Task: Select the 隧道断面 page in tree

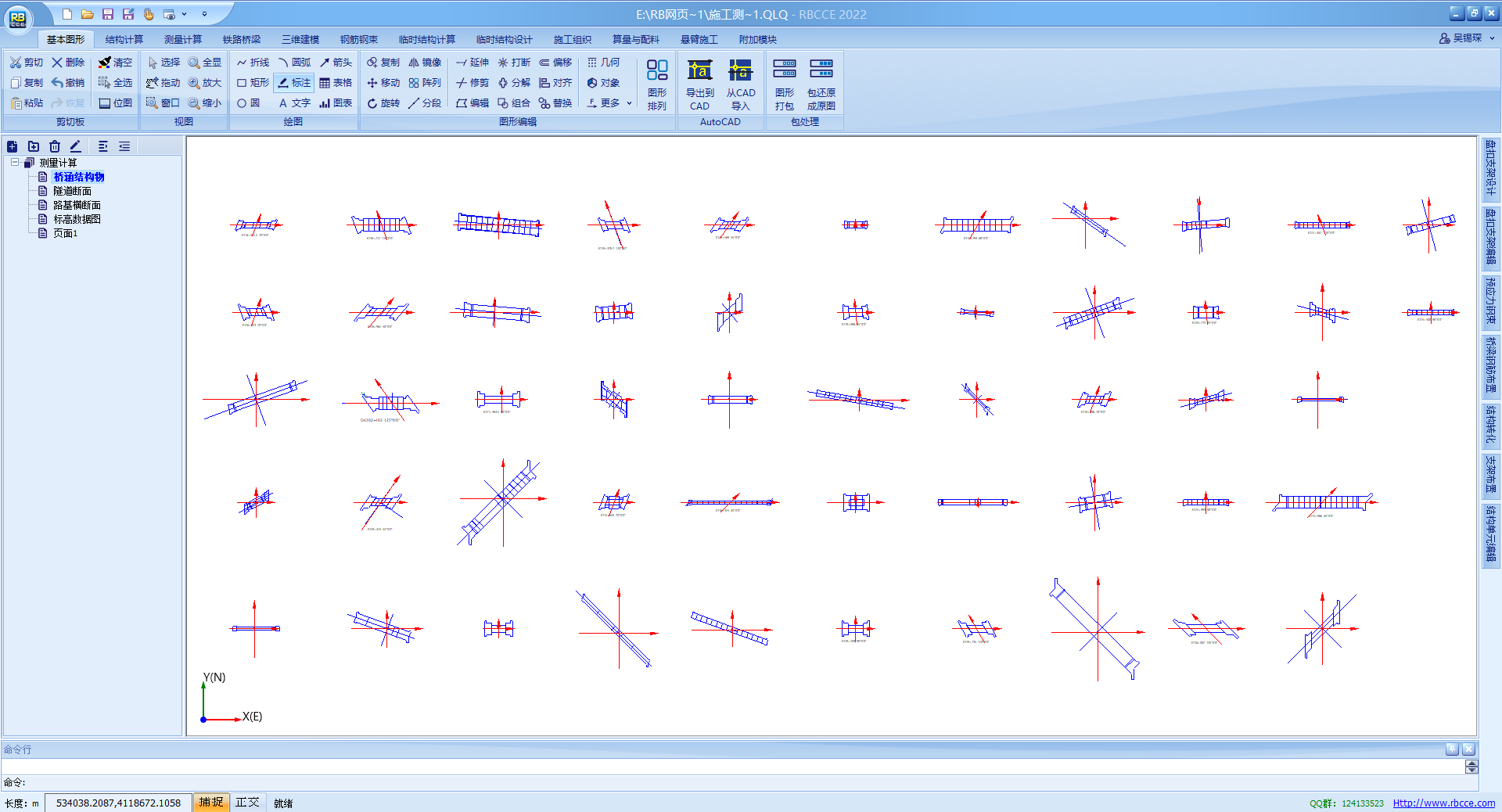Action: (x=72, y=191)
